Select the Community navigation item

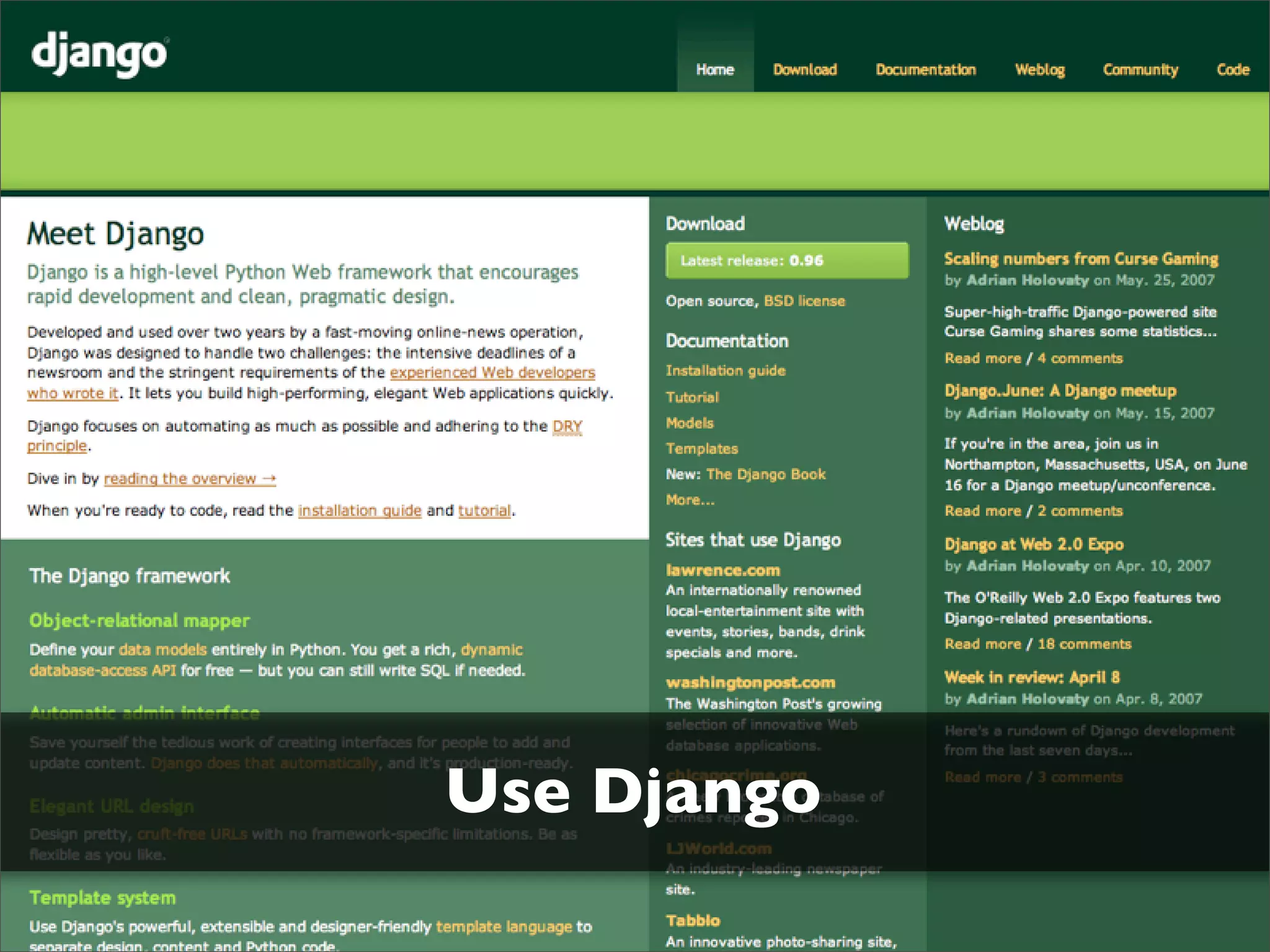pos(1140,69)
